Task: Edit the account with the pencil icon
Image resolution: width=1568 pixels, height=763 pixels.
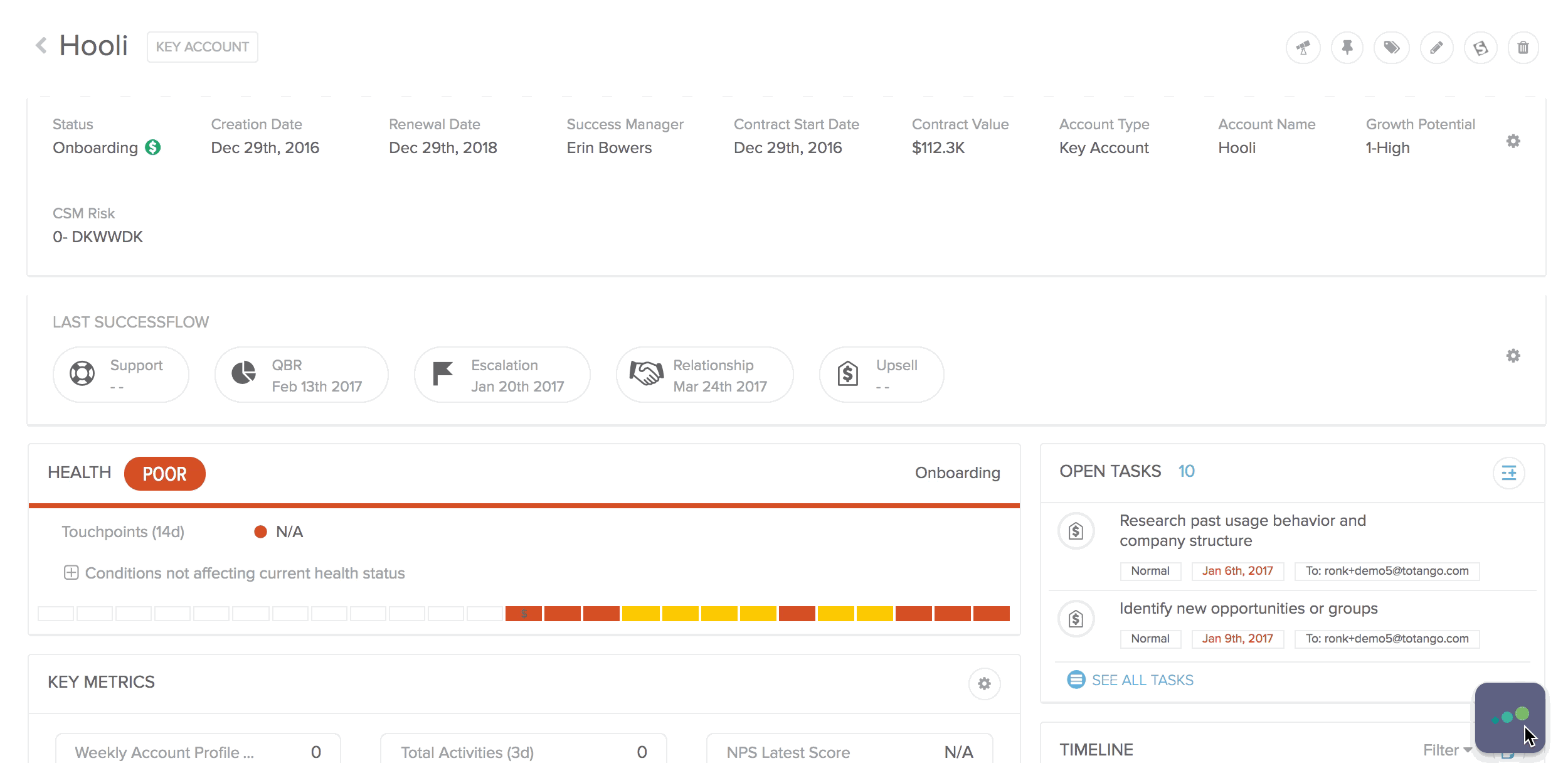Action: pos(1436,47)
